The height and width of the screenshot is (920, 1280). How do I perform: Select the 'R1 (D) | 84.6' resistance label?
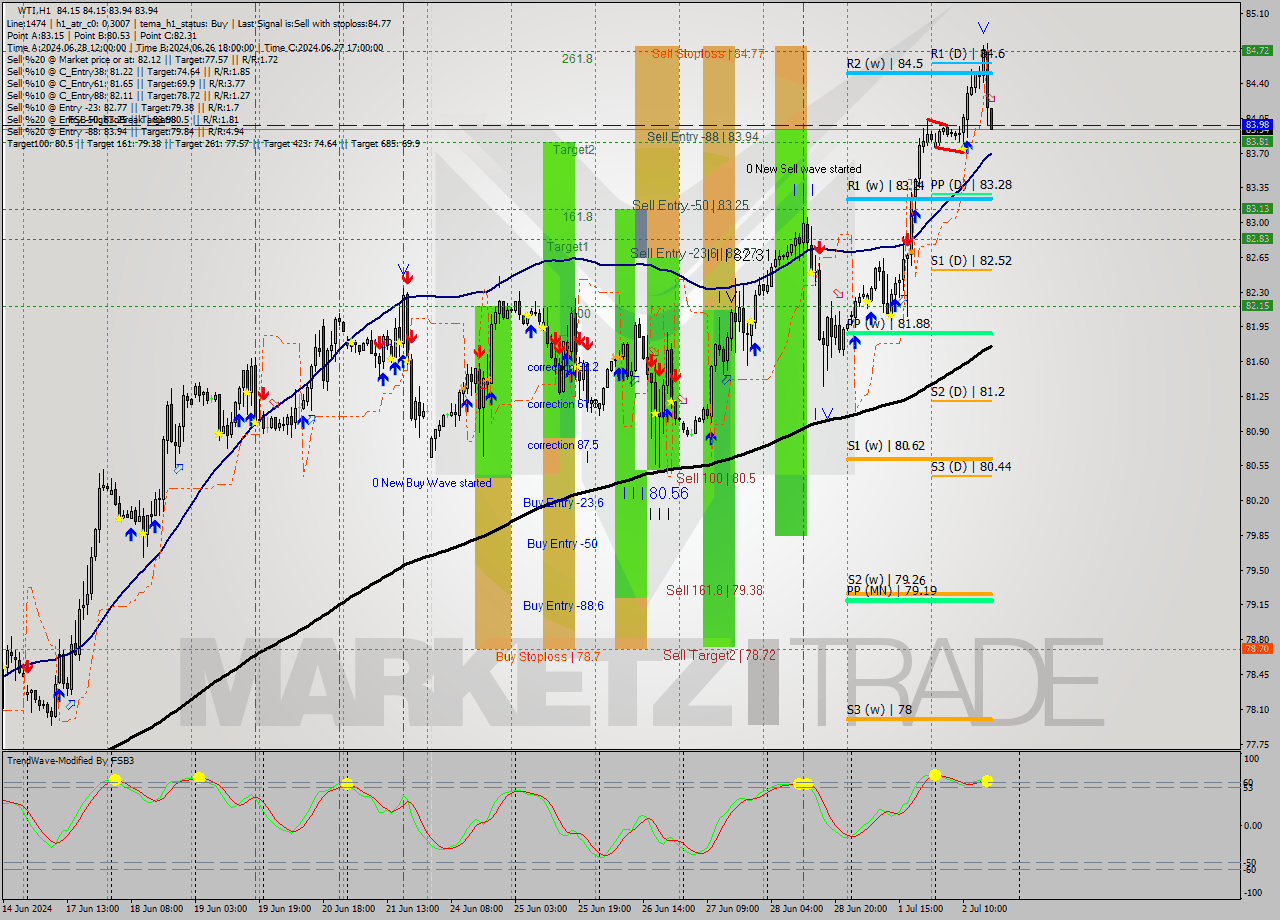point(967,54)
